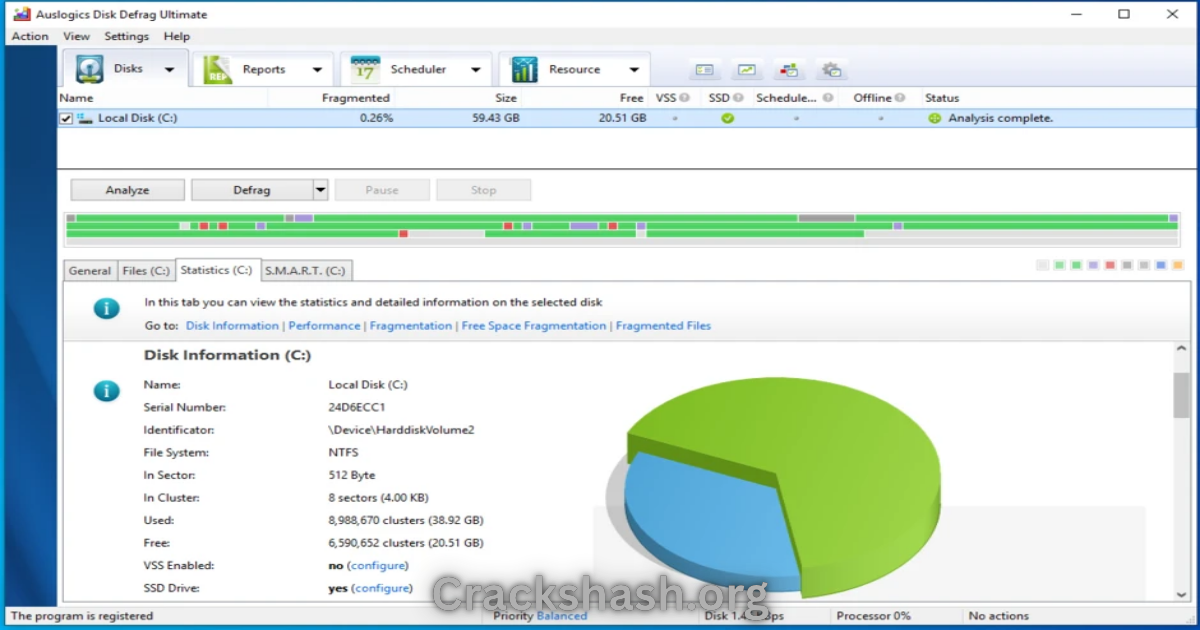Click 'The program is registered' status text
This screenshot has height=630, width=1200.
tap(82, 616)
